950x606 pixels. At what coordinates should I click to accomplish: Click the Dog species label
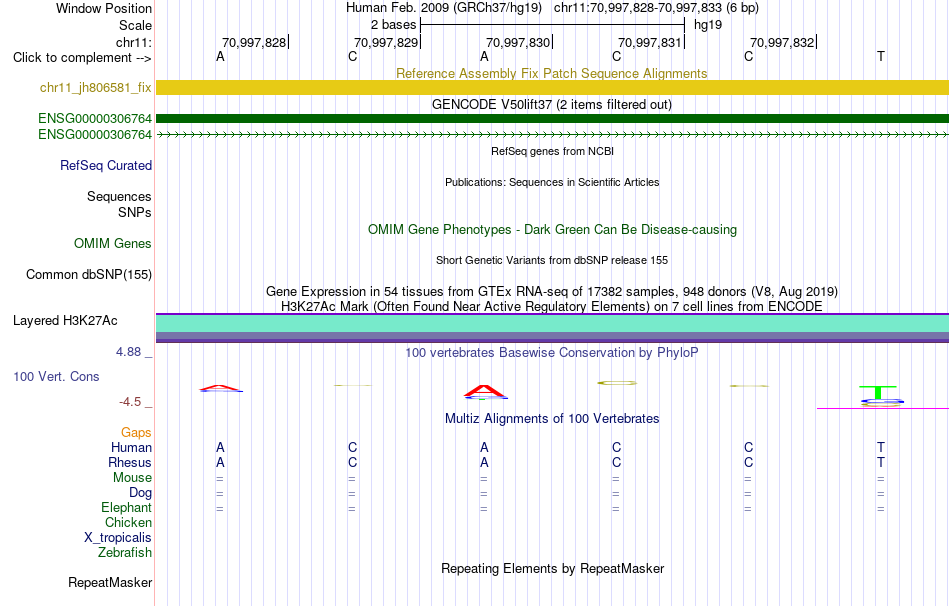(141, 493)
